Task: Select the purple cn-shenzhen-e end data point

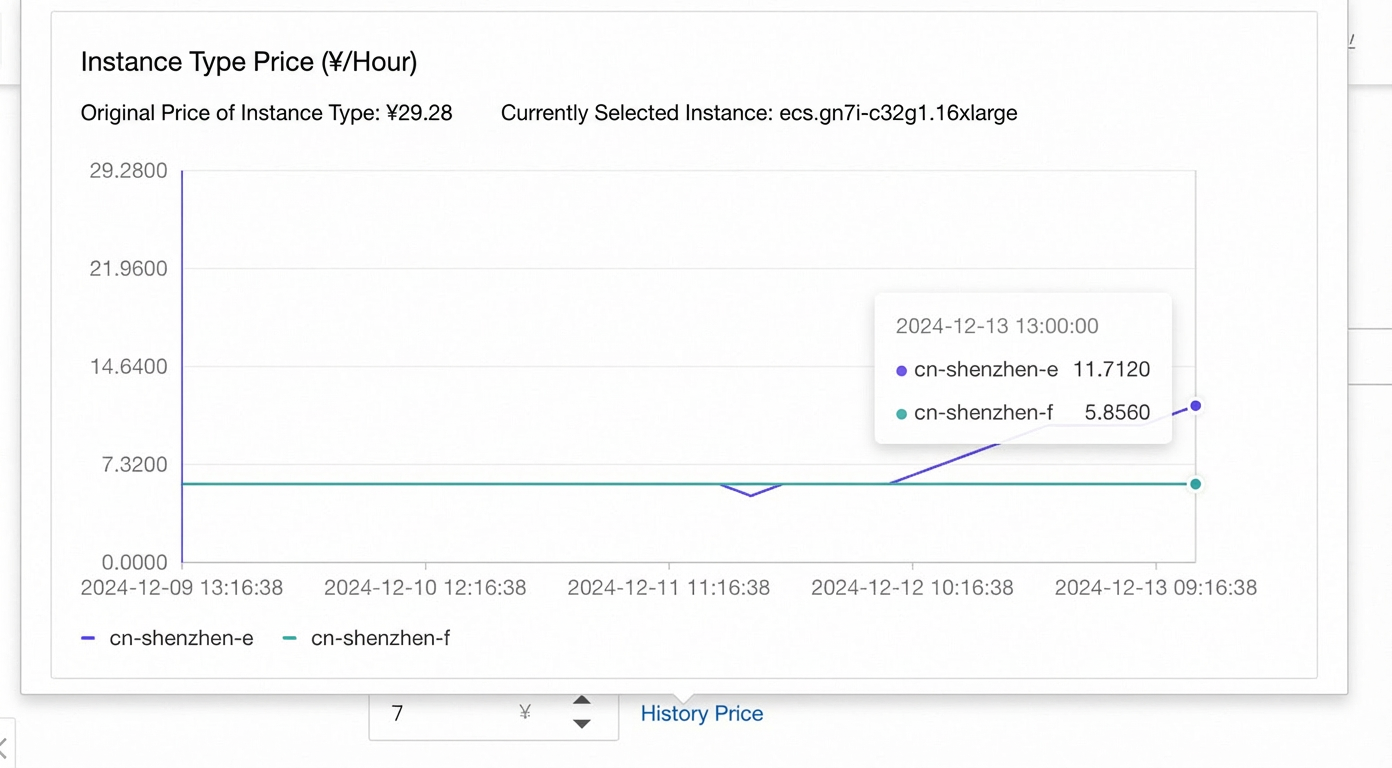Action: pyautogui.click(x=1195, y=406)
